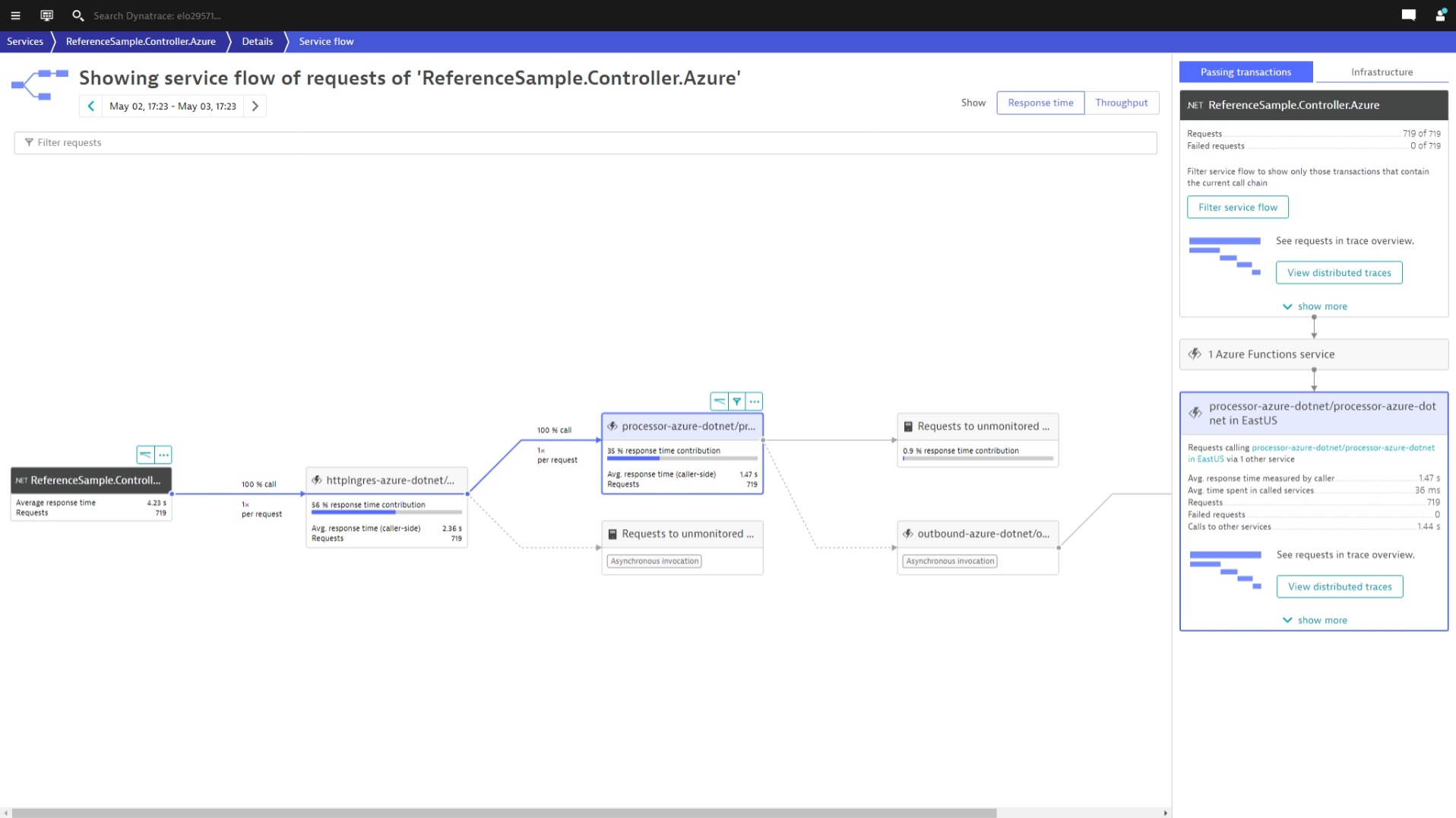The image size is (1456, 818).
Task: Click filter funnel icon above processor node
Action: [736, 401]
